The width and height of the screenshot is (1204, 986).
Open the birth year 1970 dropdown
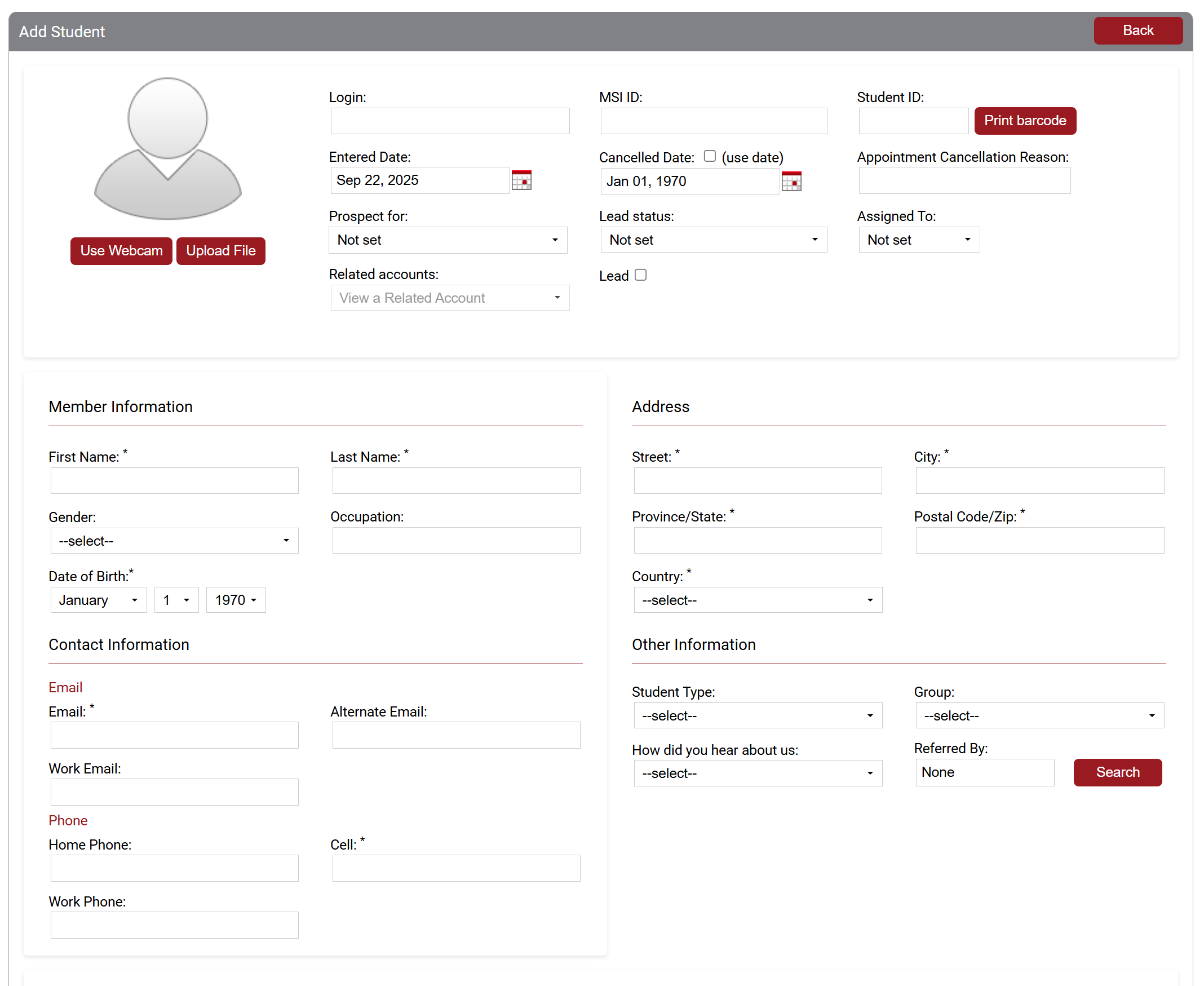[236, 600]
